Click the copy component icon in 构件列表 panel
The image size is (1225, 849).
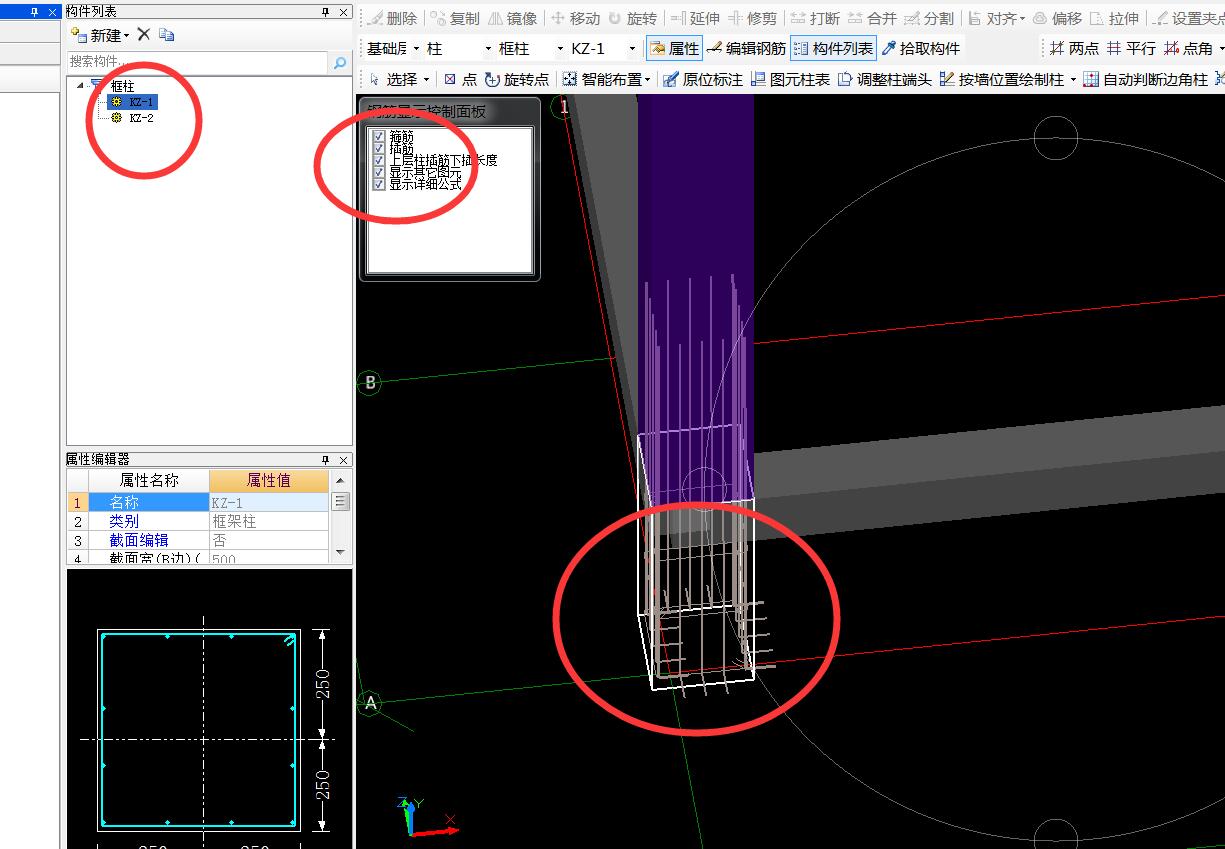point(167,34)
